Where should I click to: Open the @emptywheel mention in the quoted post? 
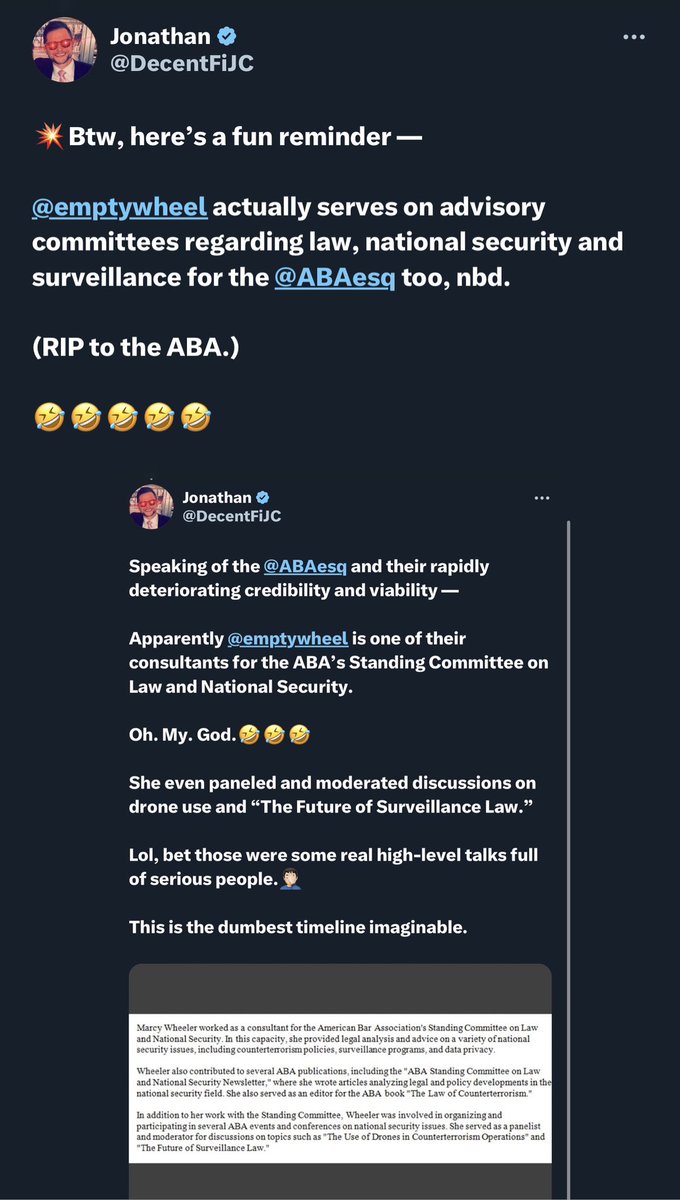[287, 638]
